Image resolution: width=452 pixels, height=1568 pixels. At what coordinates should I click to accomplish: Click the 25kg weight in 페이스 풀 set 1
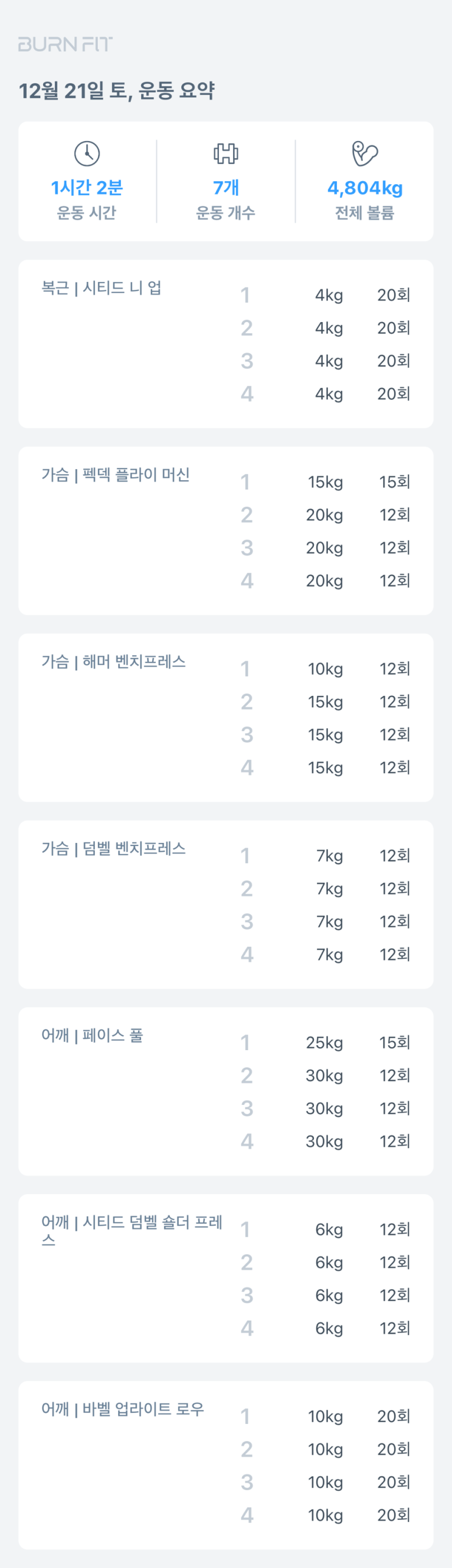pos(324,1043)
